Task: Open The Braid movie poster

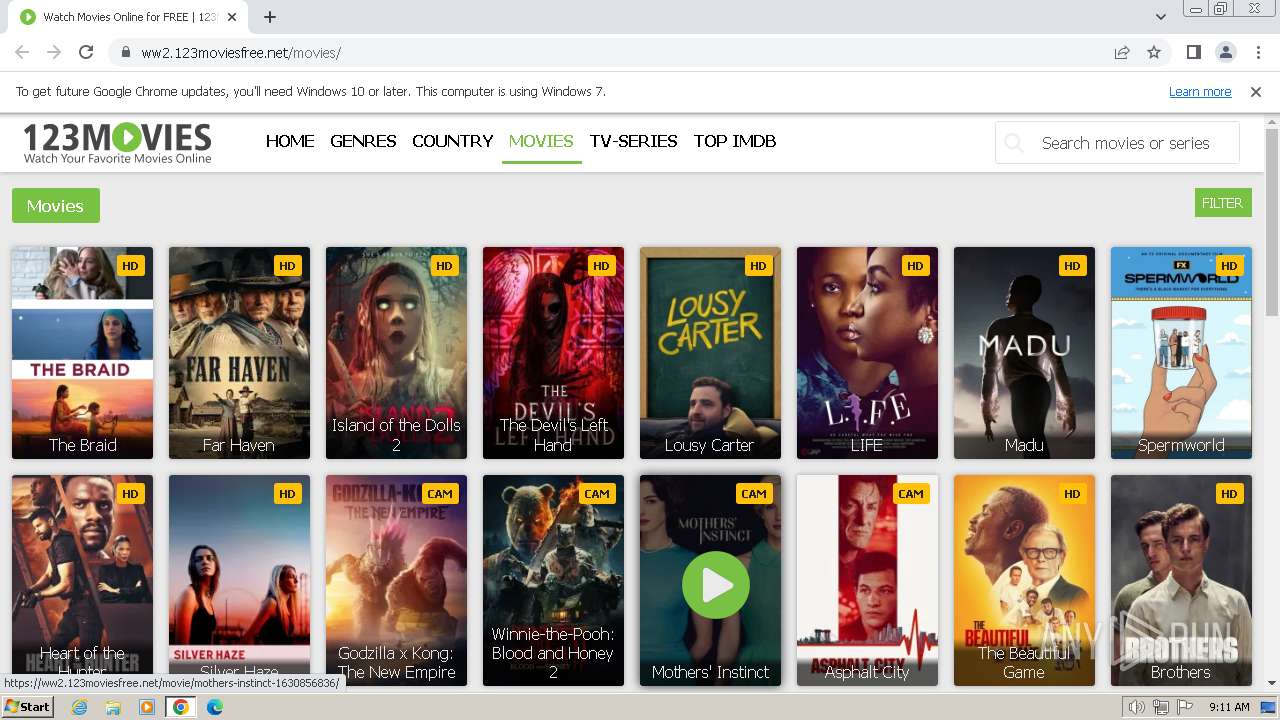Action: [x=82, y=353]
